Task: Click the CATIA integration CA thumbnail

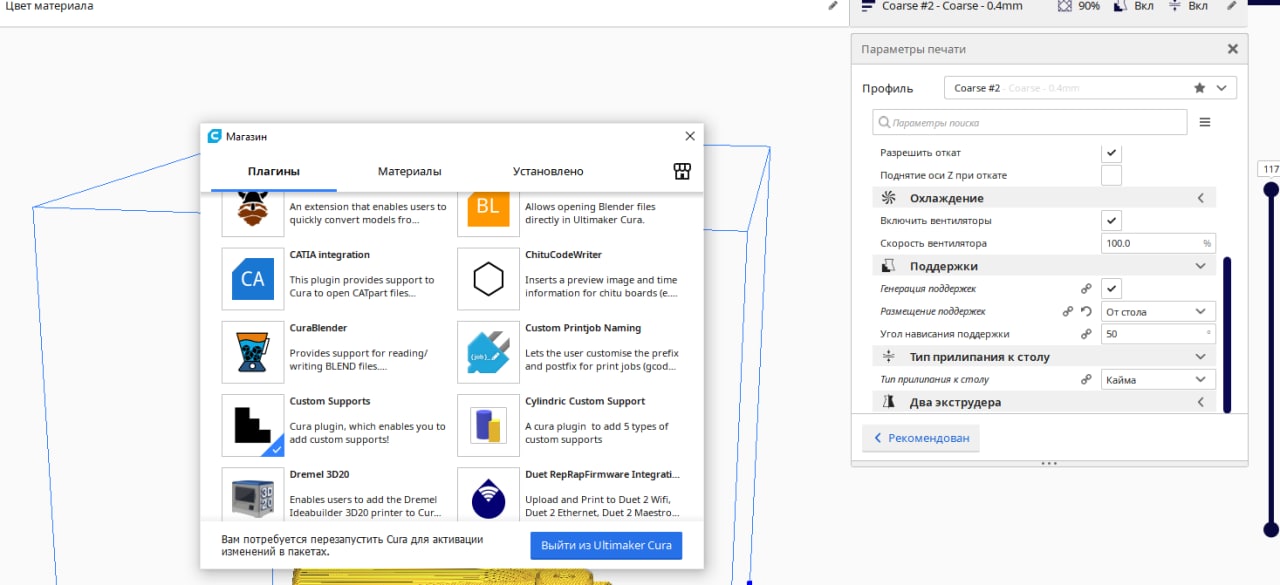Action: tap(252, 279)
